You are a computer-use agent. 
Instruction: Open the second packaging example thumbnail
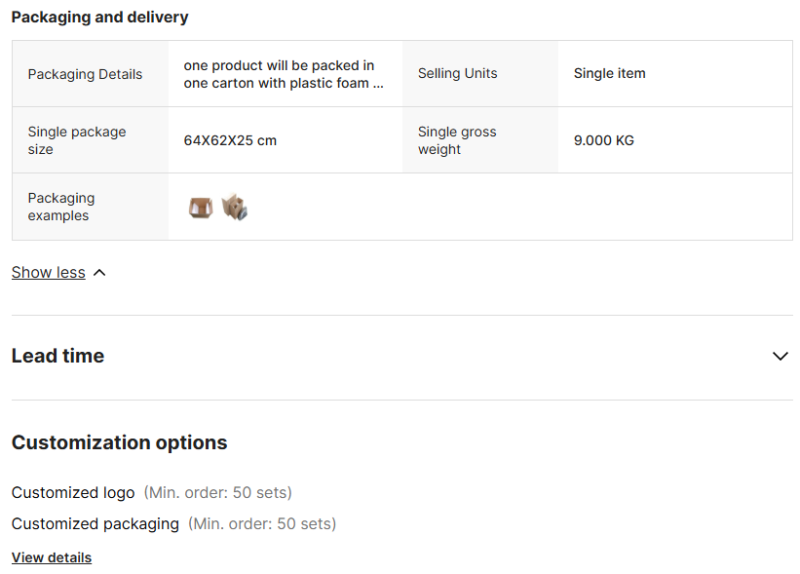click(x=234, y=208)
